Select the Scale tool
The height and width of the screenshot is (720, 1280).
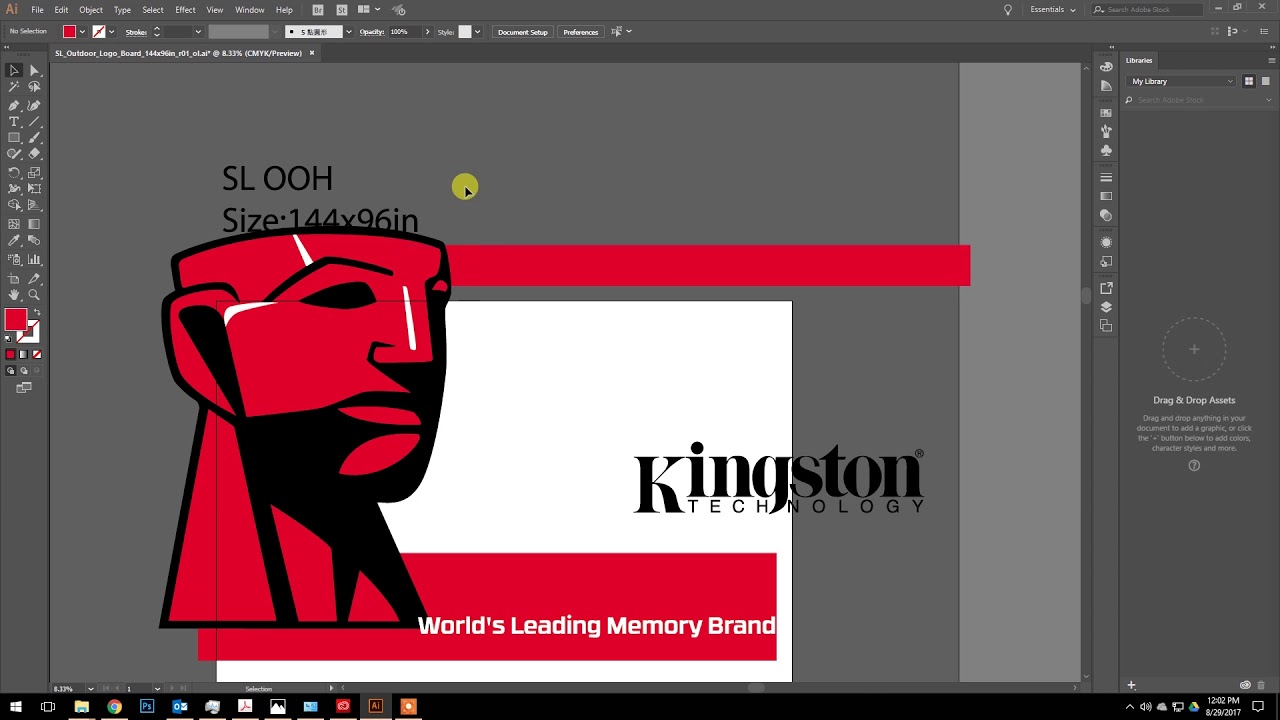coord(34,172)
